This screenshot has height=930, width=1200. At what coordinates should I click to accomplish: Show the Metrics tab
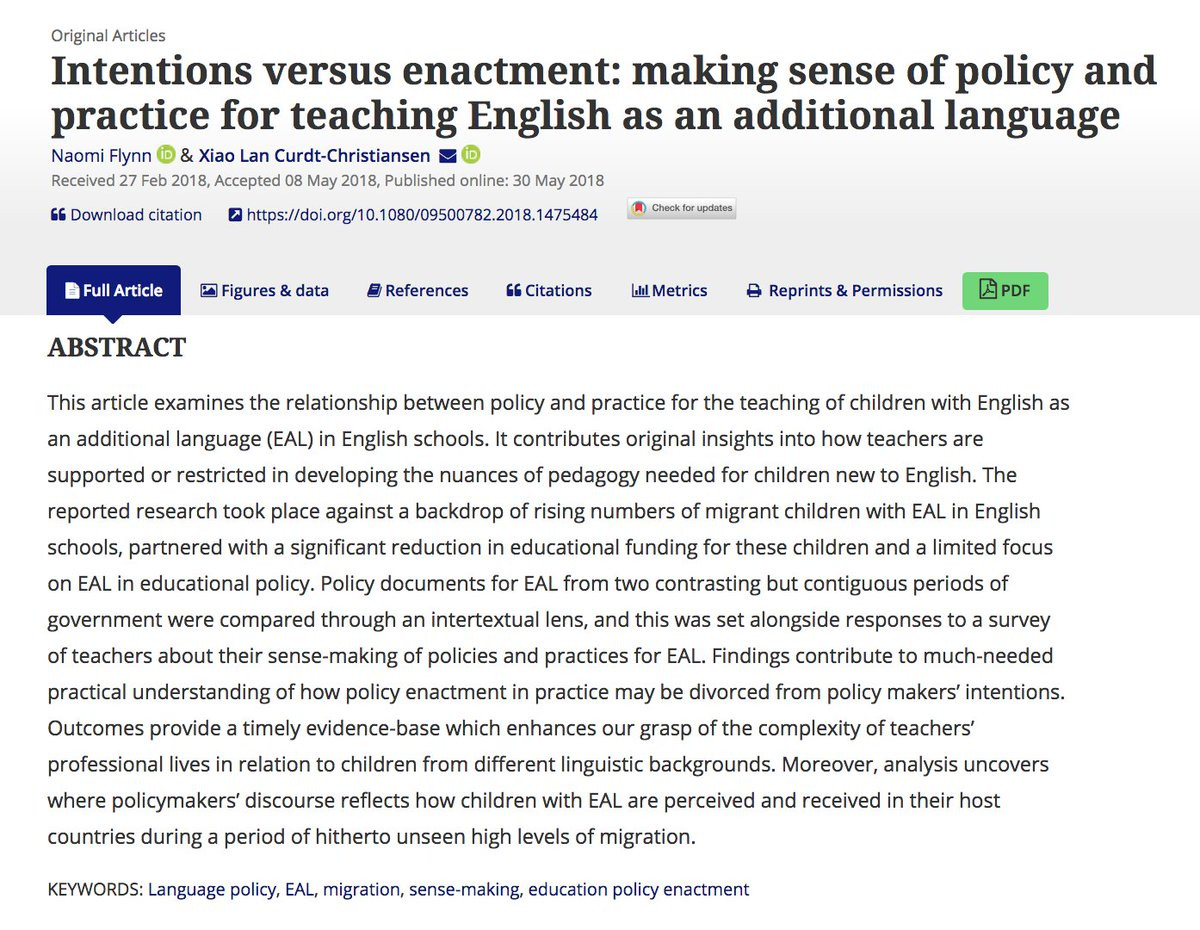[x=669, y=290]
